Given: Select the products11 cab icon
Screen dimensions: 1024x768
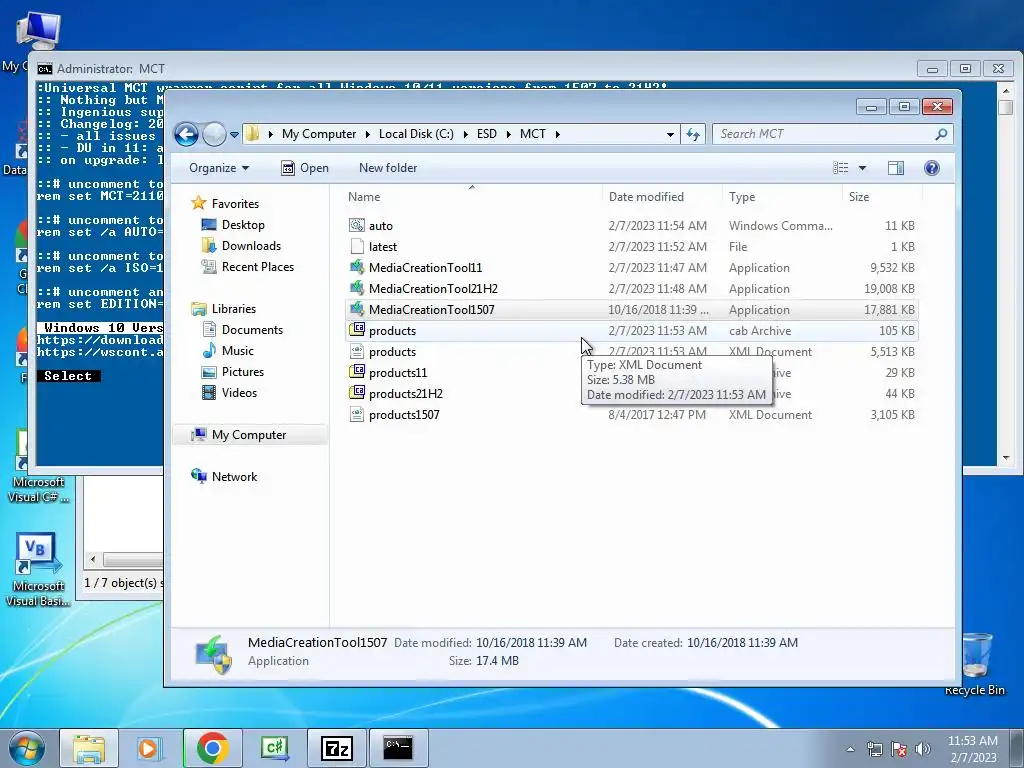Looking at the screenshot, I should coord(357,372).
